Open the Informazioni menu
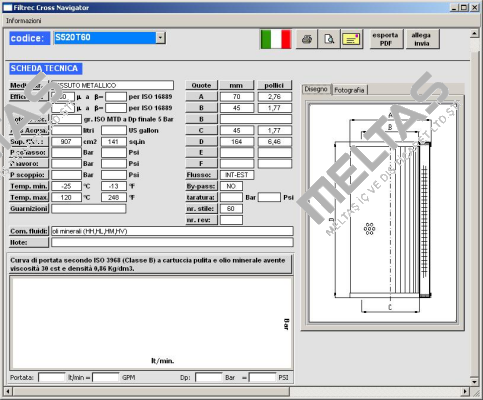This screenshot has width=483, height=400. point(24,21)
